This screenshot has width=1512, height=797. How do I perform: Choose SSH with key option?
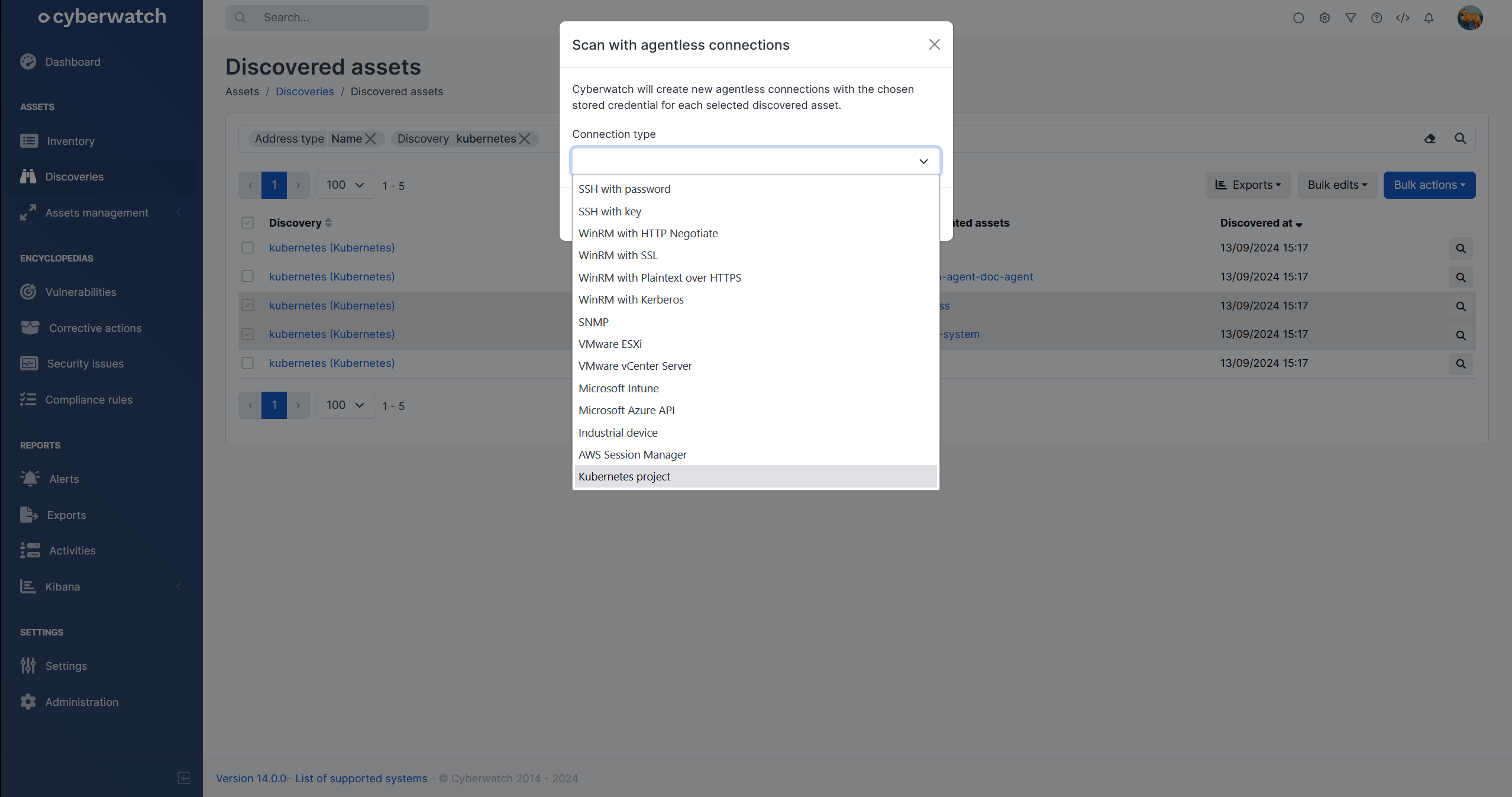coord(609,211)
